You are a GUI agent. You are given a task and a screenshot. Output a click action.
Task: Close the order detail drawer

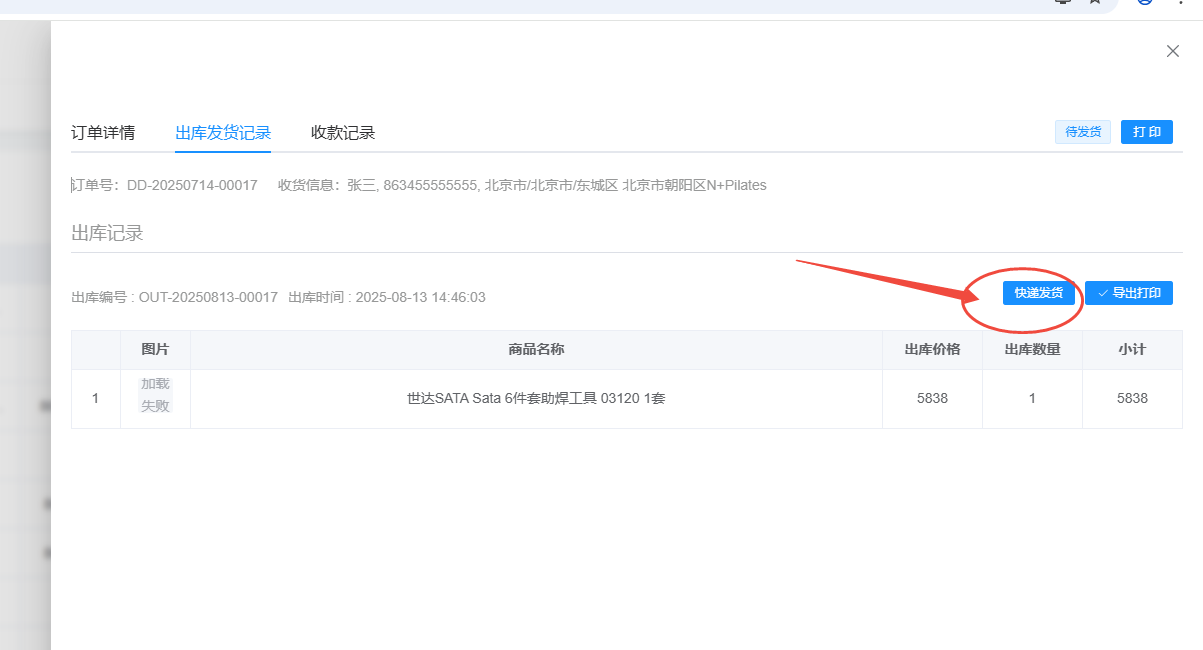point(1173,52)
